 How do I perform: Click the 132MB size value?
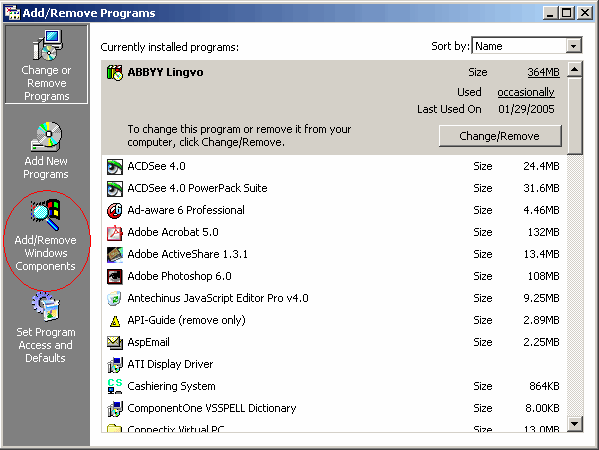544,232
